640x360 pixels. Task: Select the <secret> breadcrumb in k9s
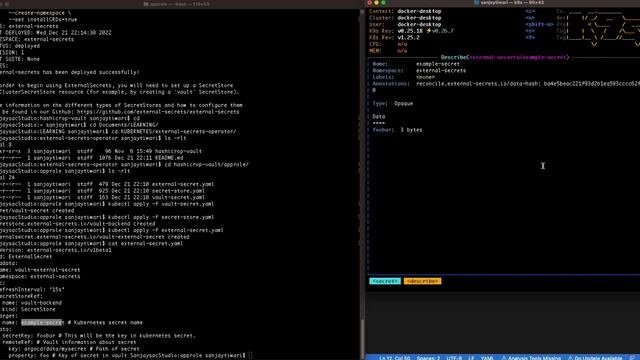point(385,281)
